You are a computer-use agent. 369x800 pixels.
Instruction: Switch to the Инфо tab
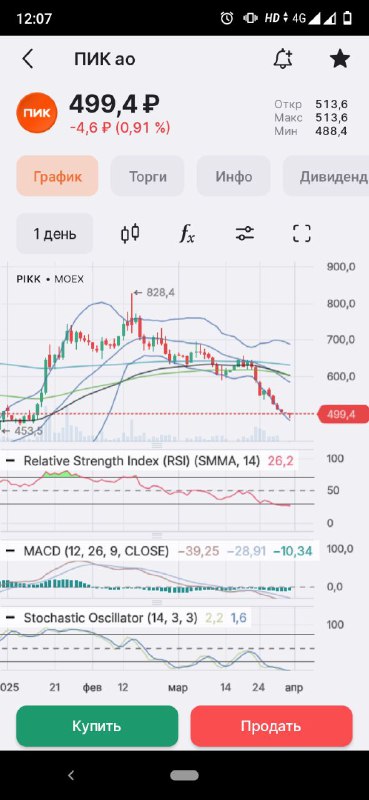pos(233,177)
